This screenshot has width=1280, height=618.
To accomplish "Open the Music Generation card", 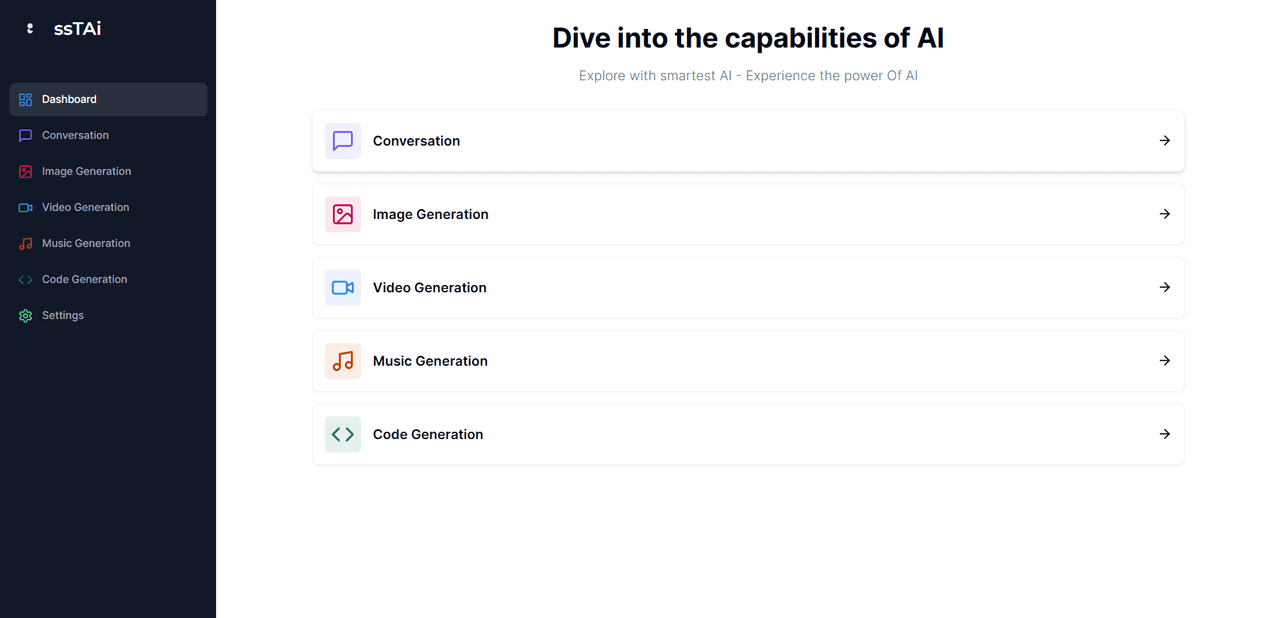I will click(x=748, y=361).
